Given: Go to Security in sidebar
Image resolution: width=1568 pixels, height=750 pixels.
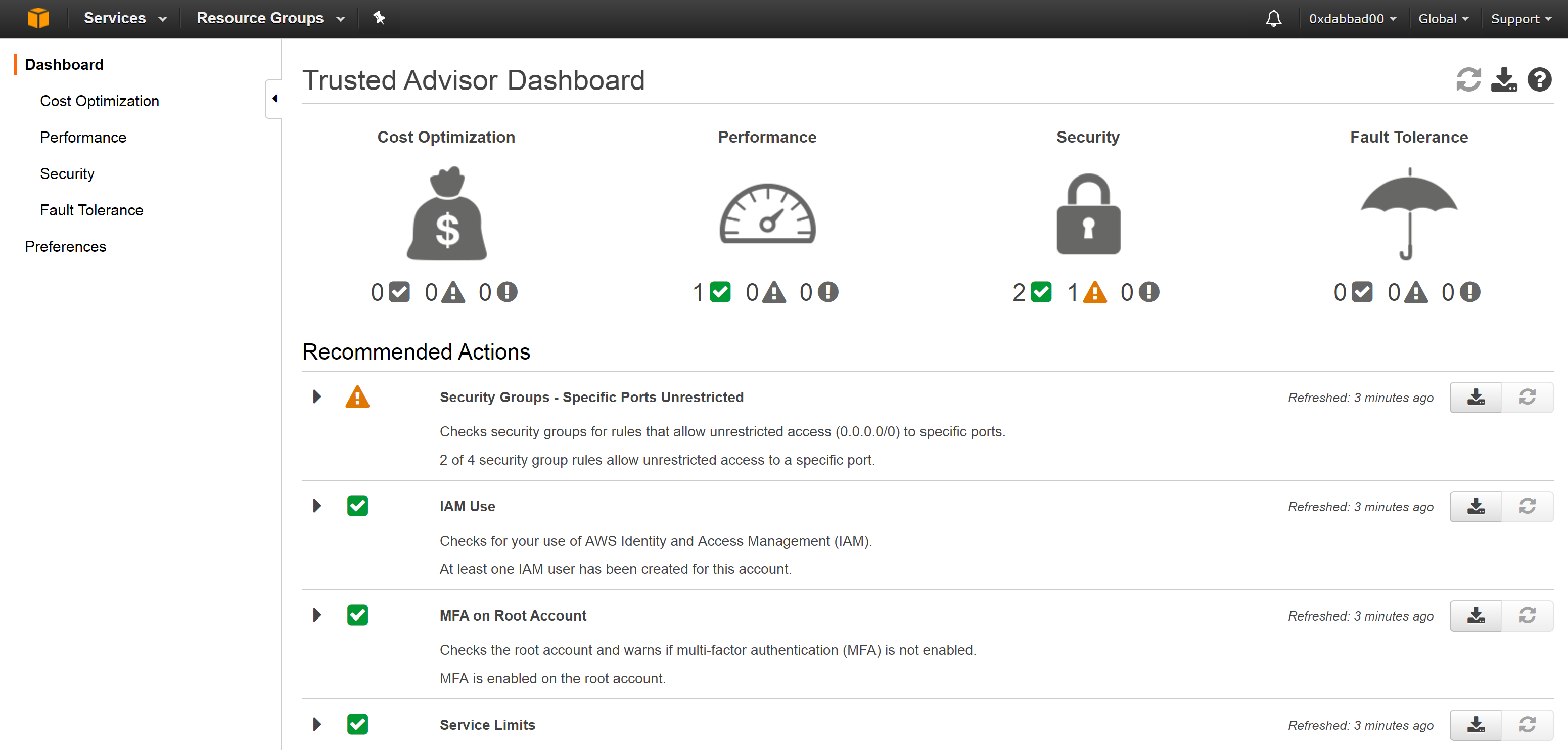Looking at the screenshot, I should (67, 174).
